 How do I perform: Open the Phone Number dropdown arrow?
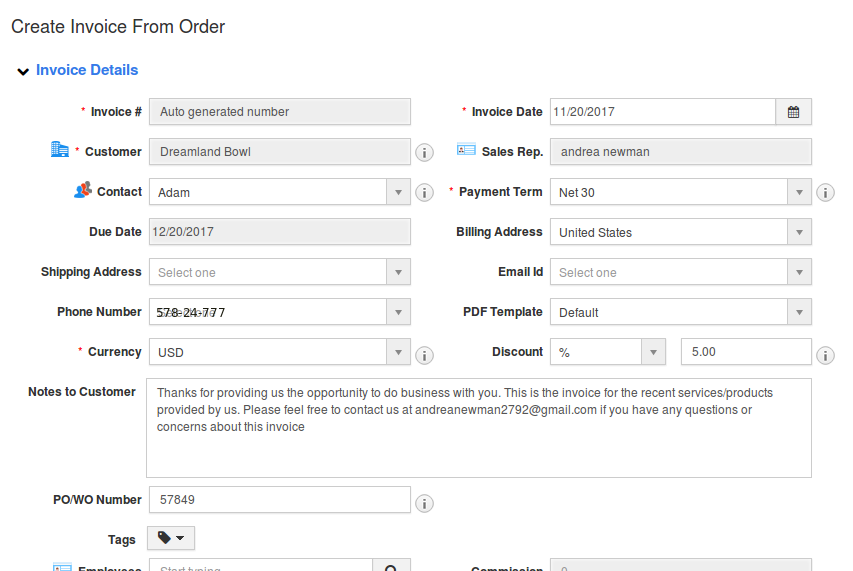click(398, 312)
